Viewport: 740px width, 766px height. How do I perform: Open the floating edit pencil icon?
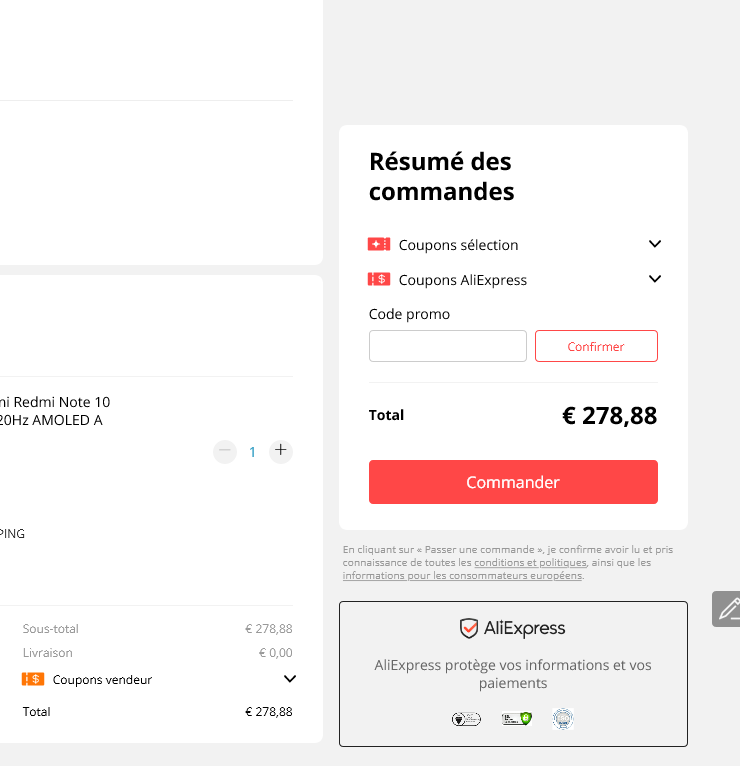coord(728,608)
